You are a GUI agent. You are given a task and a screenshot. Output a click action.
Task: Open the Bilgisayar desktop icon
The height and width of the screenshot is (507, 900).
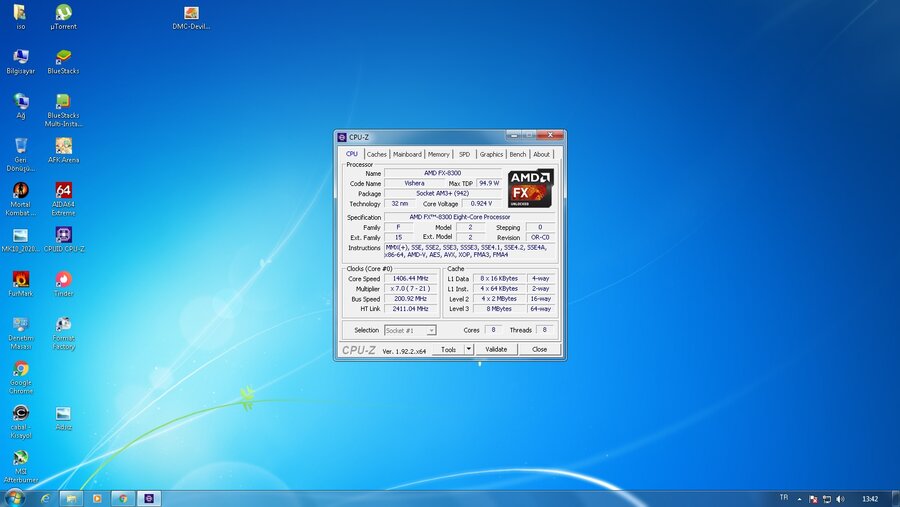pos(21,61)
